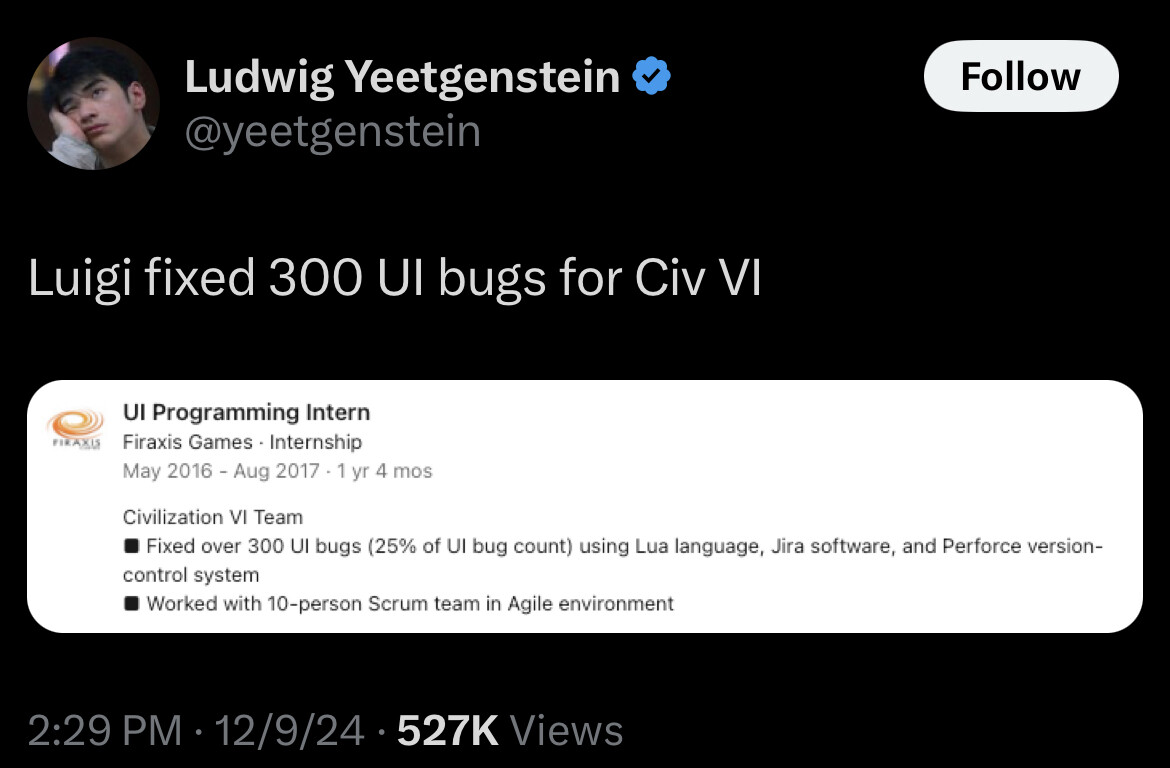
Task: Click the Firaxis Games · Internship line
Action: (x=242, y=441)
